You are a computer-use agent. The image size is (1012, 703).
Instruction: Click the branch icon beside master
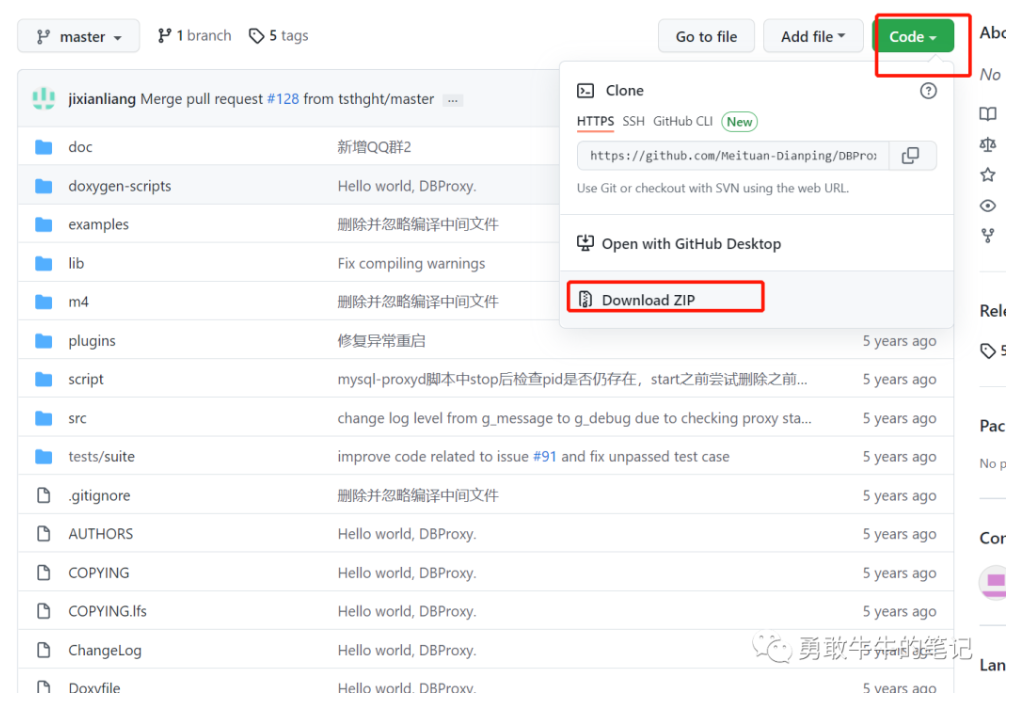[43, 37]
